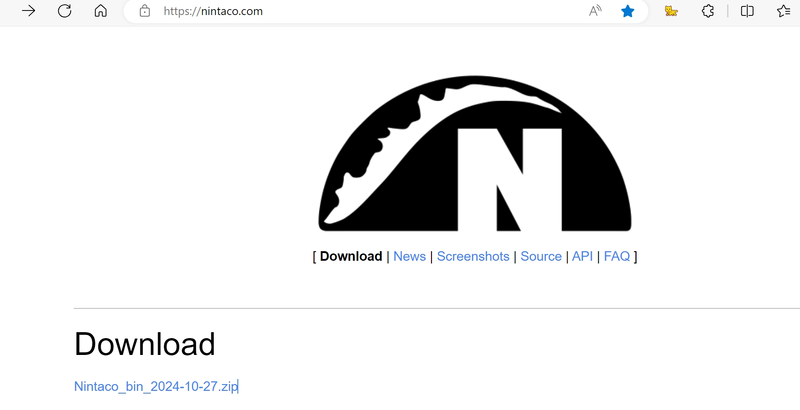Open the Favorites list
The width and height of the screenshot is (800, 410).
pos(783,11)
